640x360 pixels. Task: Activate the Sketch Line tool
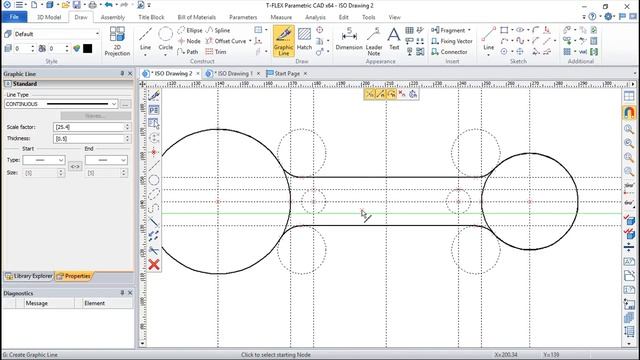(489, 39)
